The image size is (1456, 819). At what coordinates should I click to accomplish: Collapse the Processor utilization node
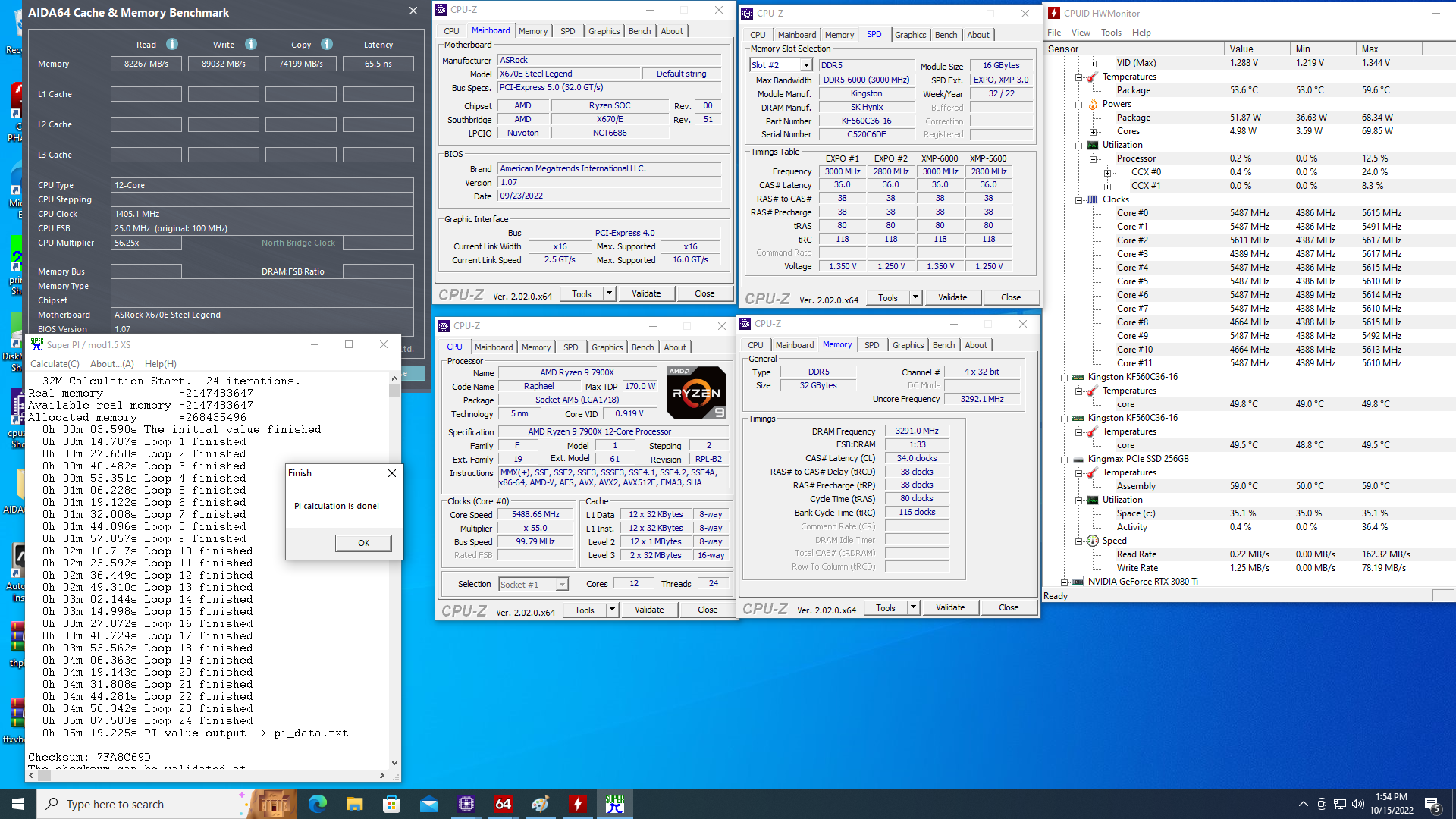pyautogui.click(x=1093, y=159)
